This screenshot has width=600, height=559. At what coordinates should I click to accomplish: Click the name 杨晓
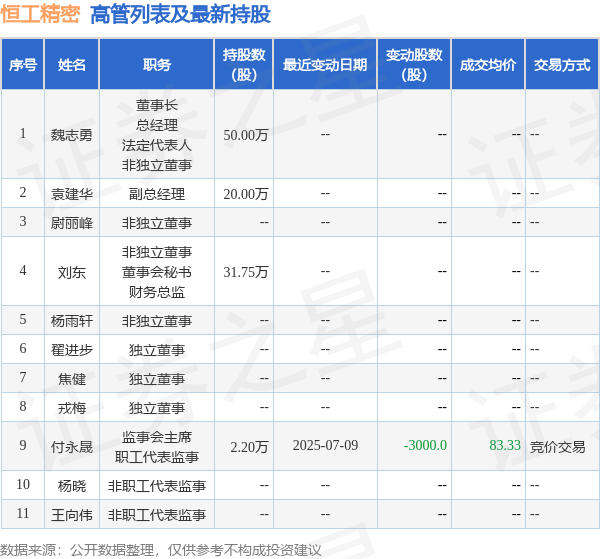coord(72,486)
